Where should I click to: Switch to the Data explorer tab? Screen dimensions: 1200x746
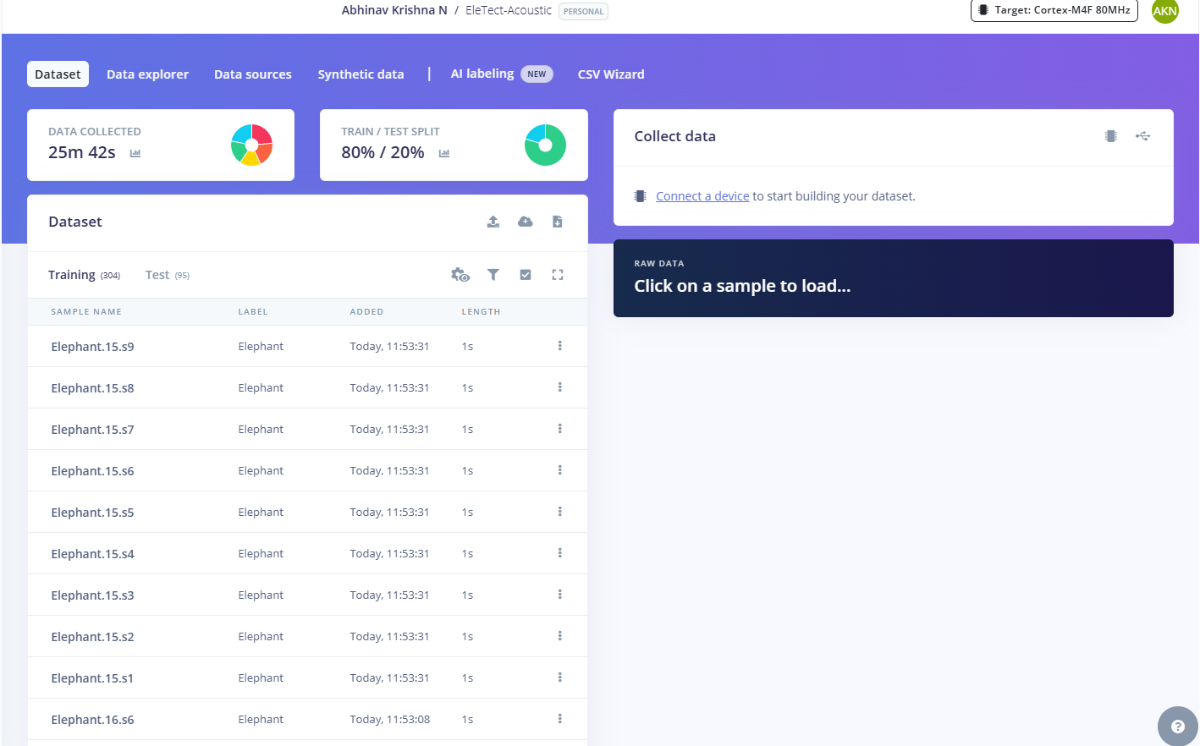147,74
